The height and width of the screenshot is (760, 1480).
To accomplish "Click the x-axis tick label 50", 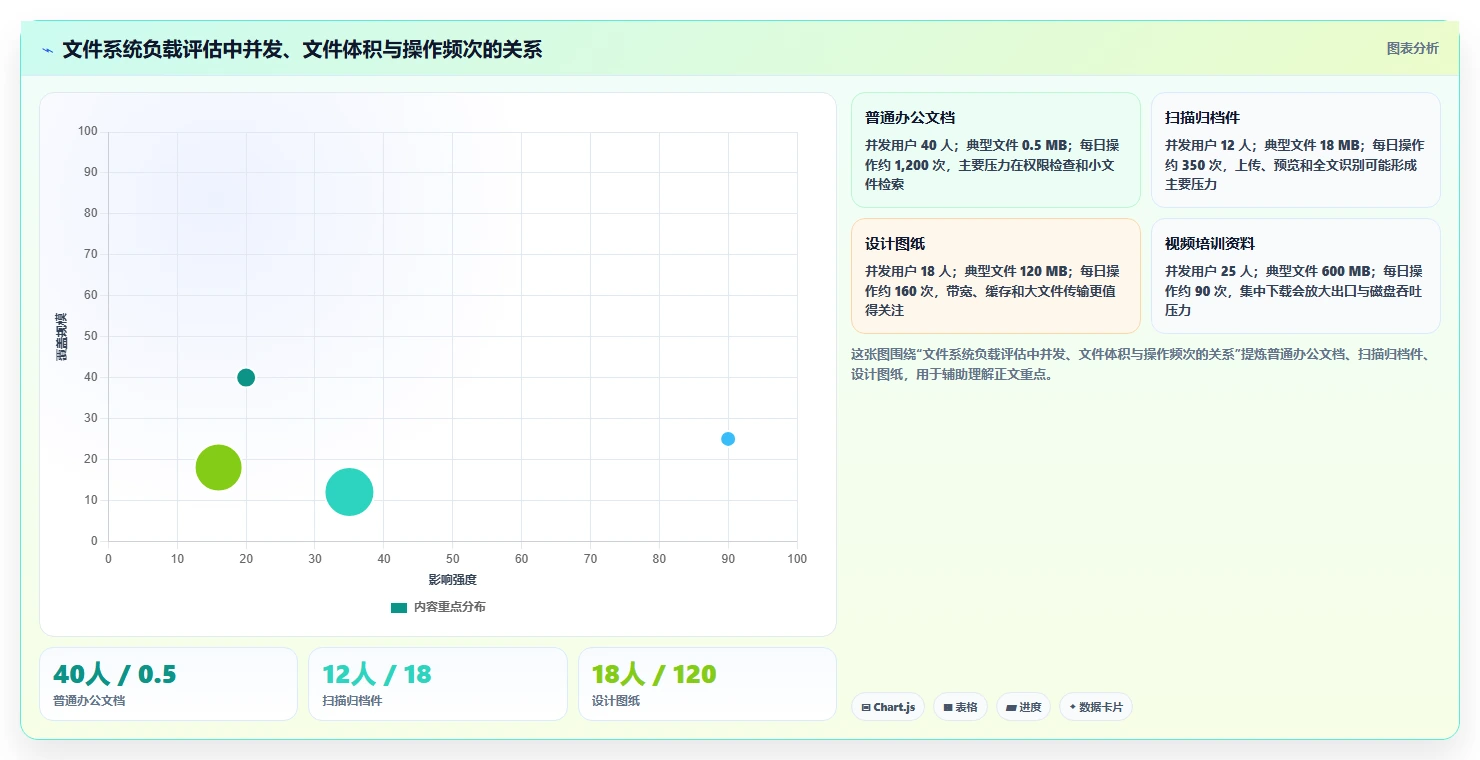I will point(453,559).
